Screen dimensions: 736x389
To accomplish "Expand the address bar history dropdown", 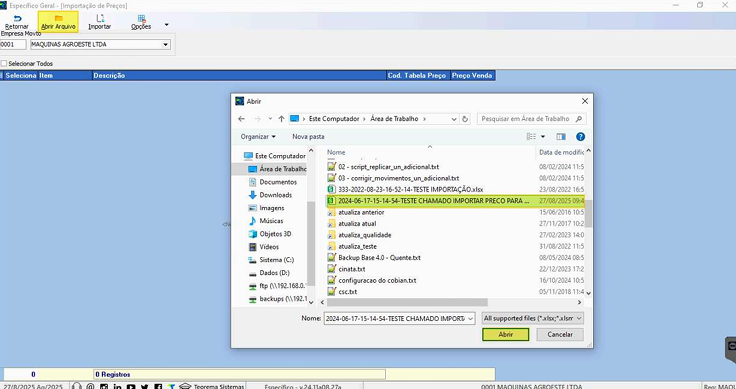I will [454, 119].
